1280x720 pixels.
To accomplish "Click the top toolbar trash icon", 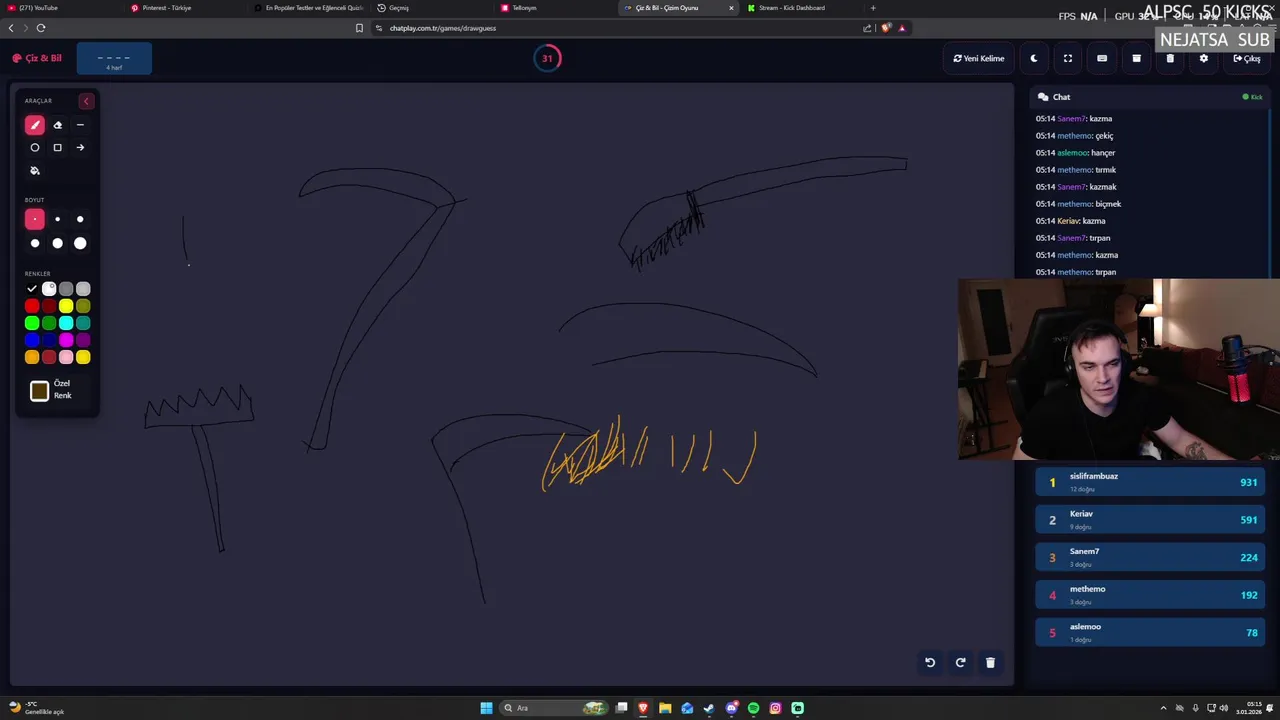I will (1170, 58).
